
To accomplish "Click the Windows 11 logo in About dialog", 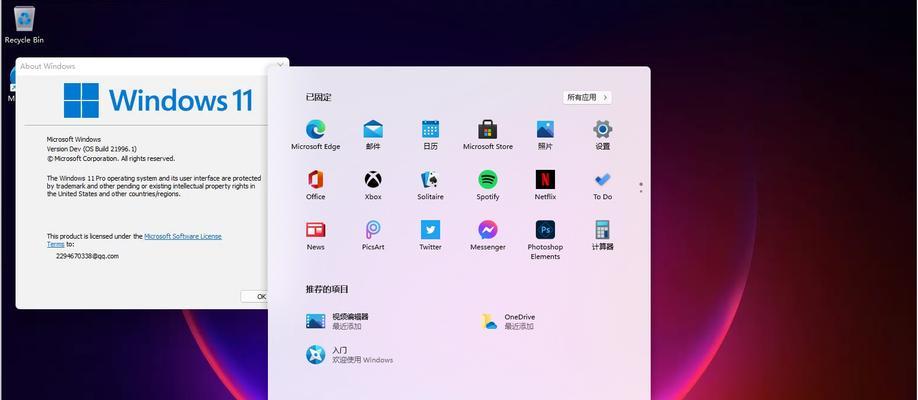I will click(158, 100).
